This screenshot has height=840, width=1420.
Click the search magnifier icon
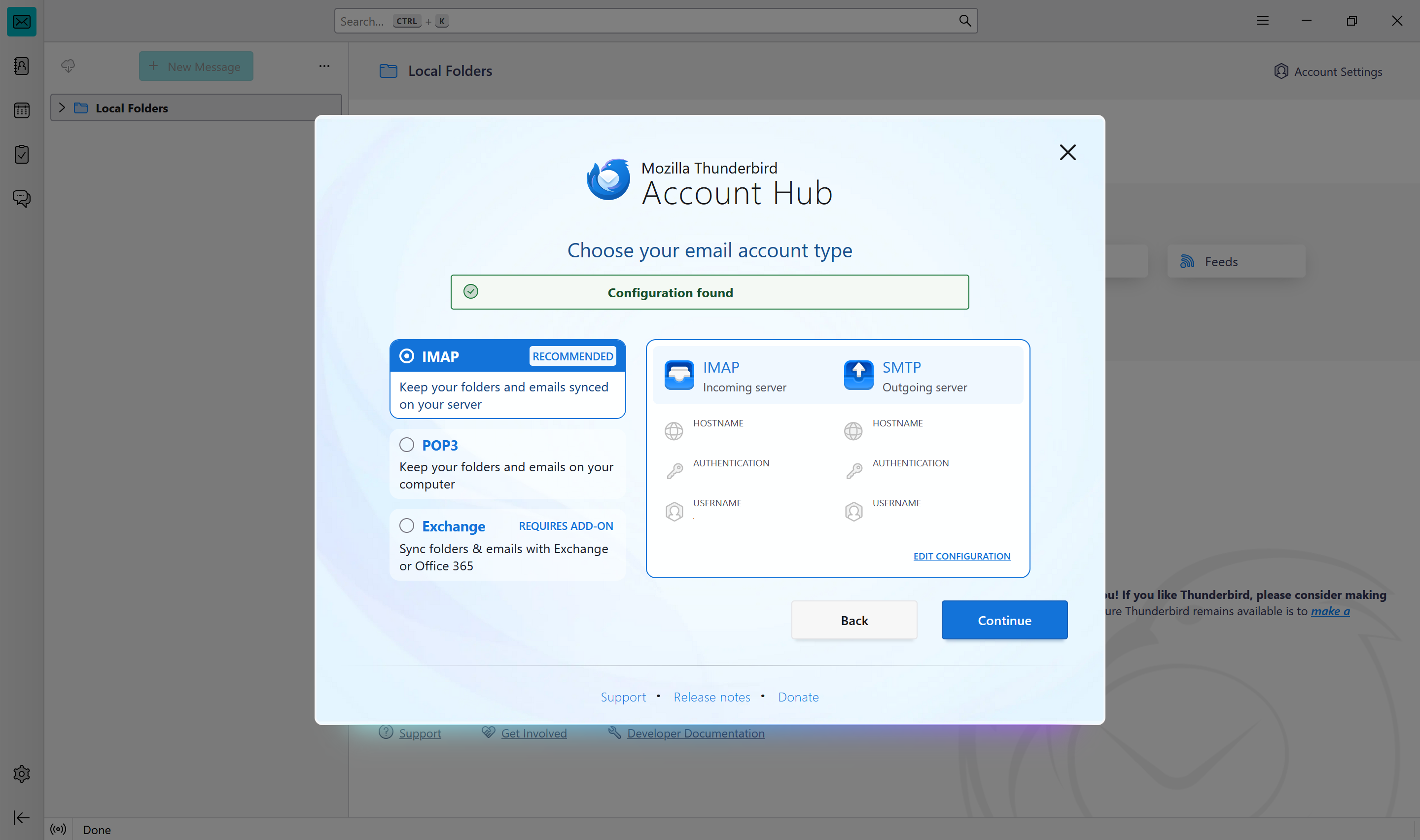(x=965, y=21)
